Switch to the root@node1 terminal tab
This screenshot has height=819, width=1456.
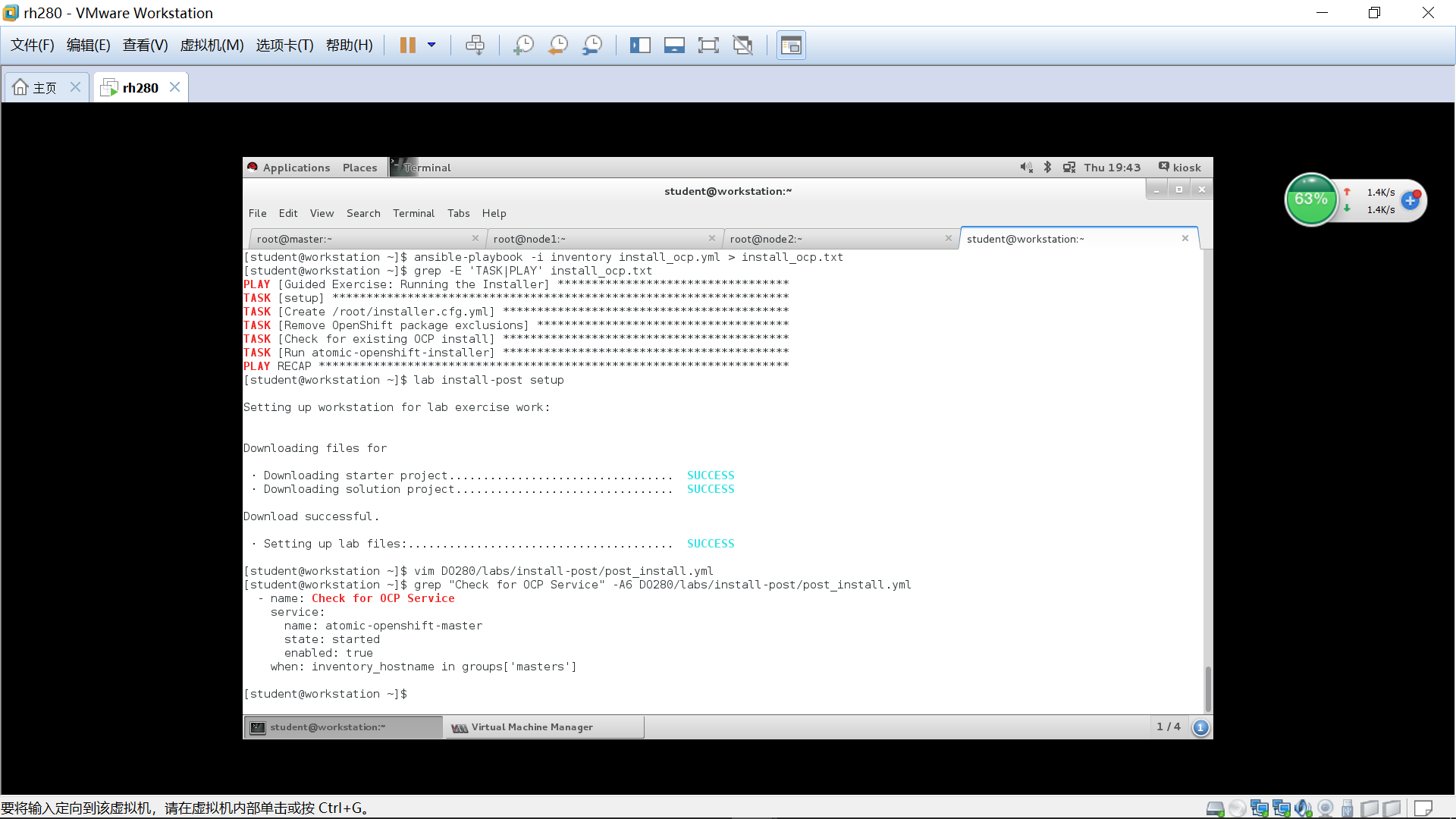(529, 238)
